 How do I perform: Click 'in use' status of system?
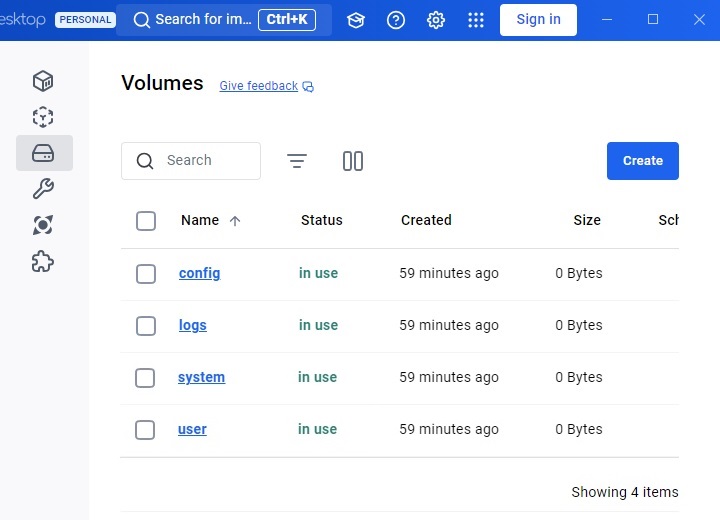317,377
